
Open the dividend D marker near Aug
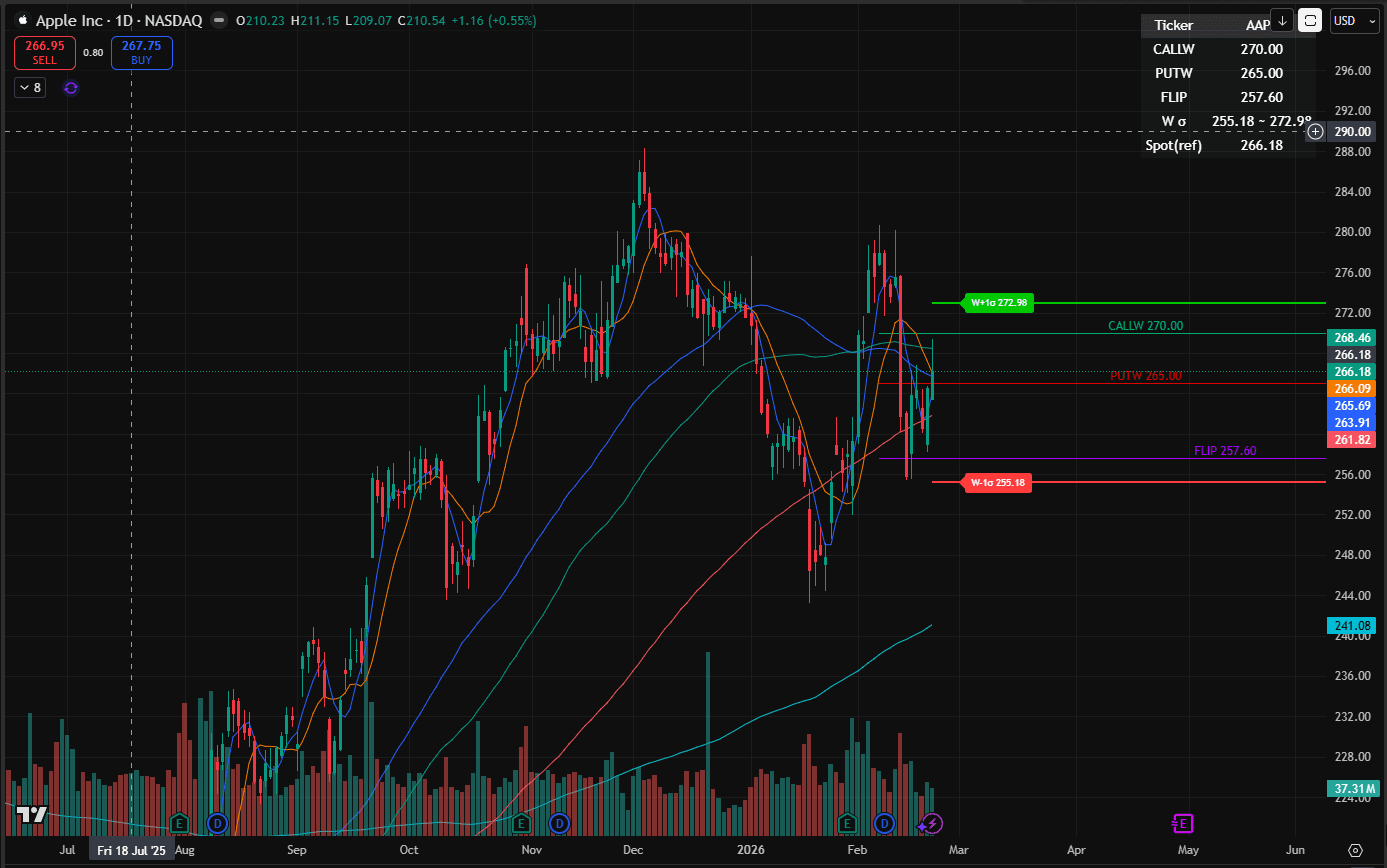pos(218,823)
